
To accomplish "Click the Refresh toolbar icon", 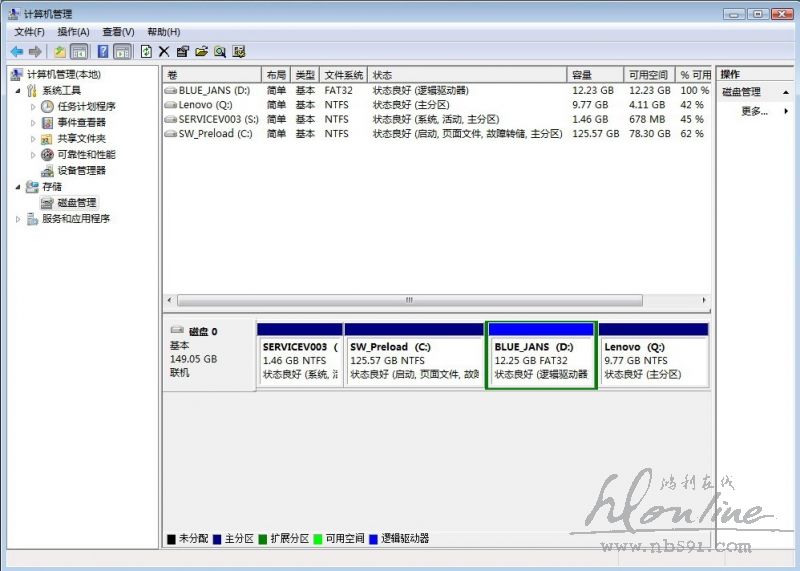I will point(147,51).
